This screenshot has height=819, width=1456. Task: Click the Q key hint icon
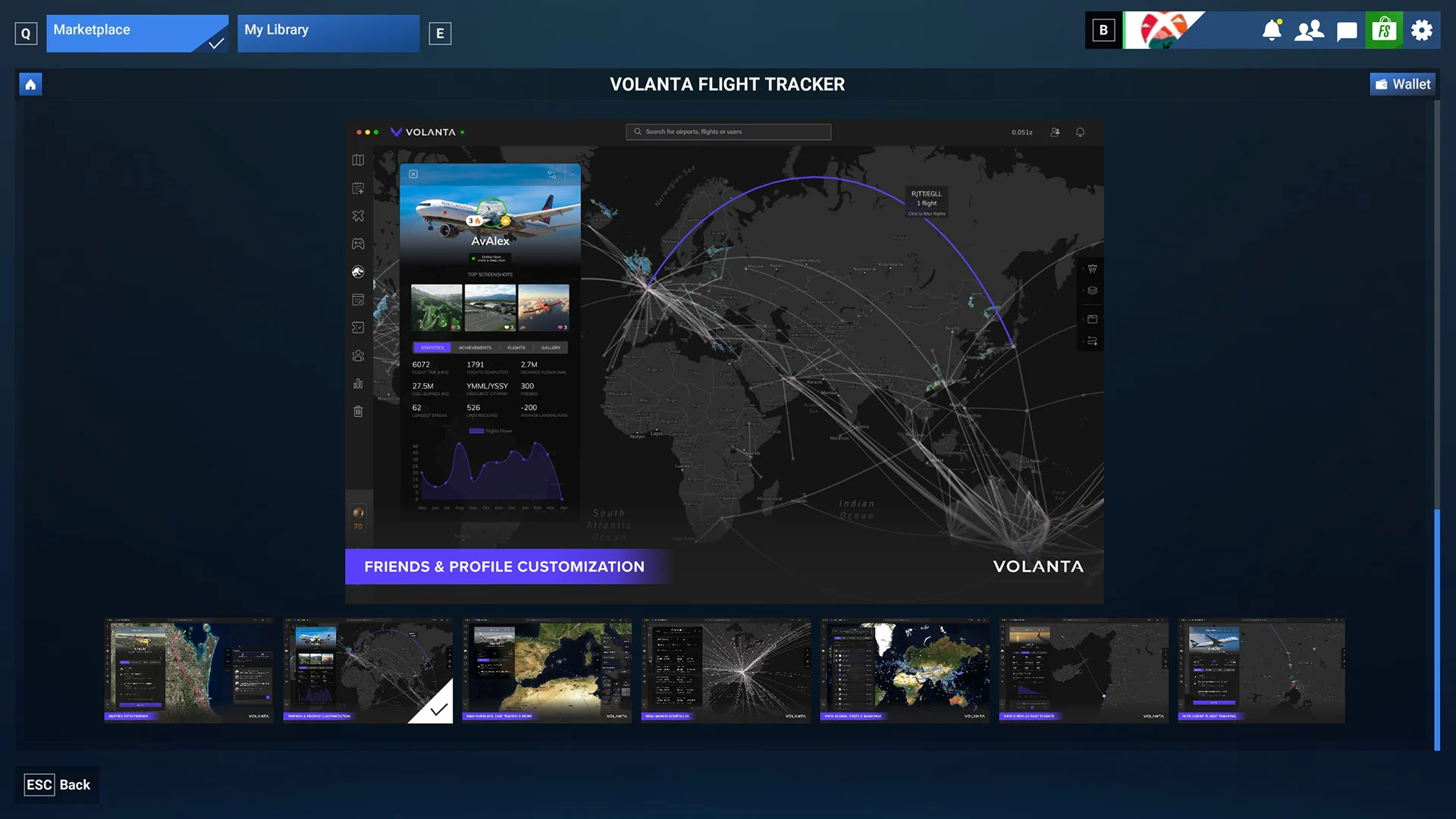click(26, 33)
